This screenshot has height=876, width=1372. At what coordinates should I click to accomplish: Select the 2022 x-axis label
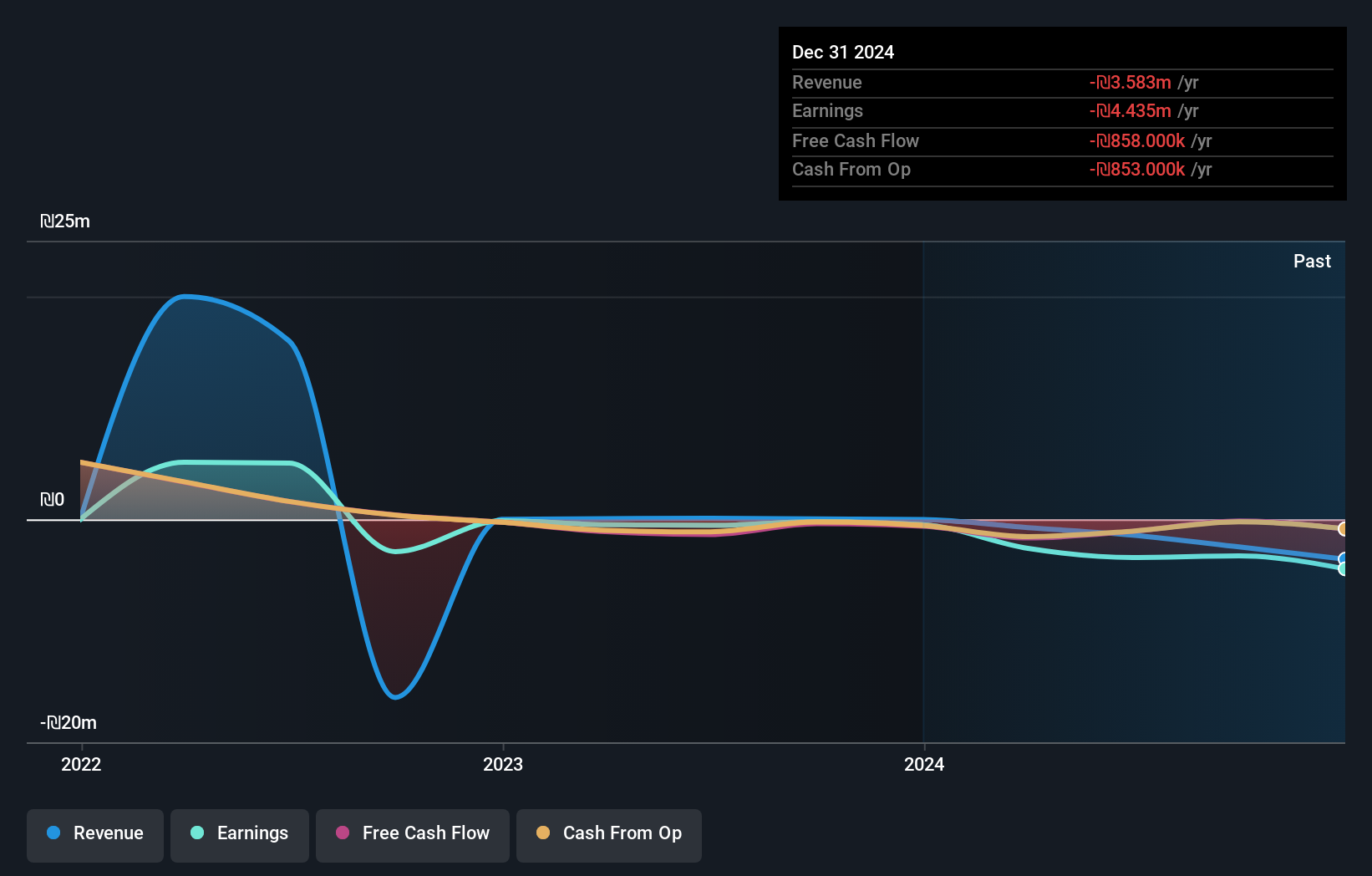(x=81, y=764)
